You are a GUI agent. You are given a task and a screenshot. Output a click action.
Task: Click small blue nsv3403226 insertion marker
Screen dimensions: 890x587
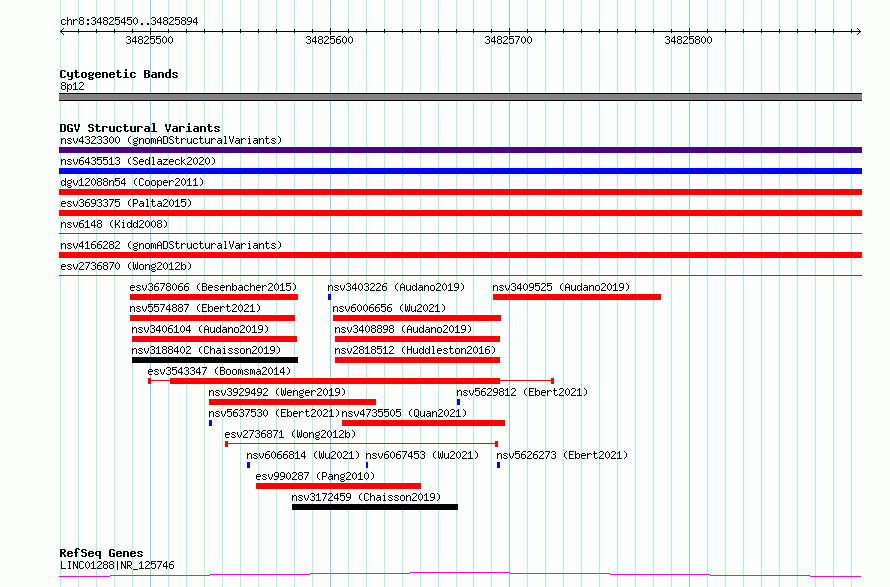click(329, 297)
